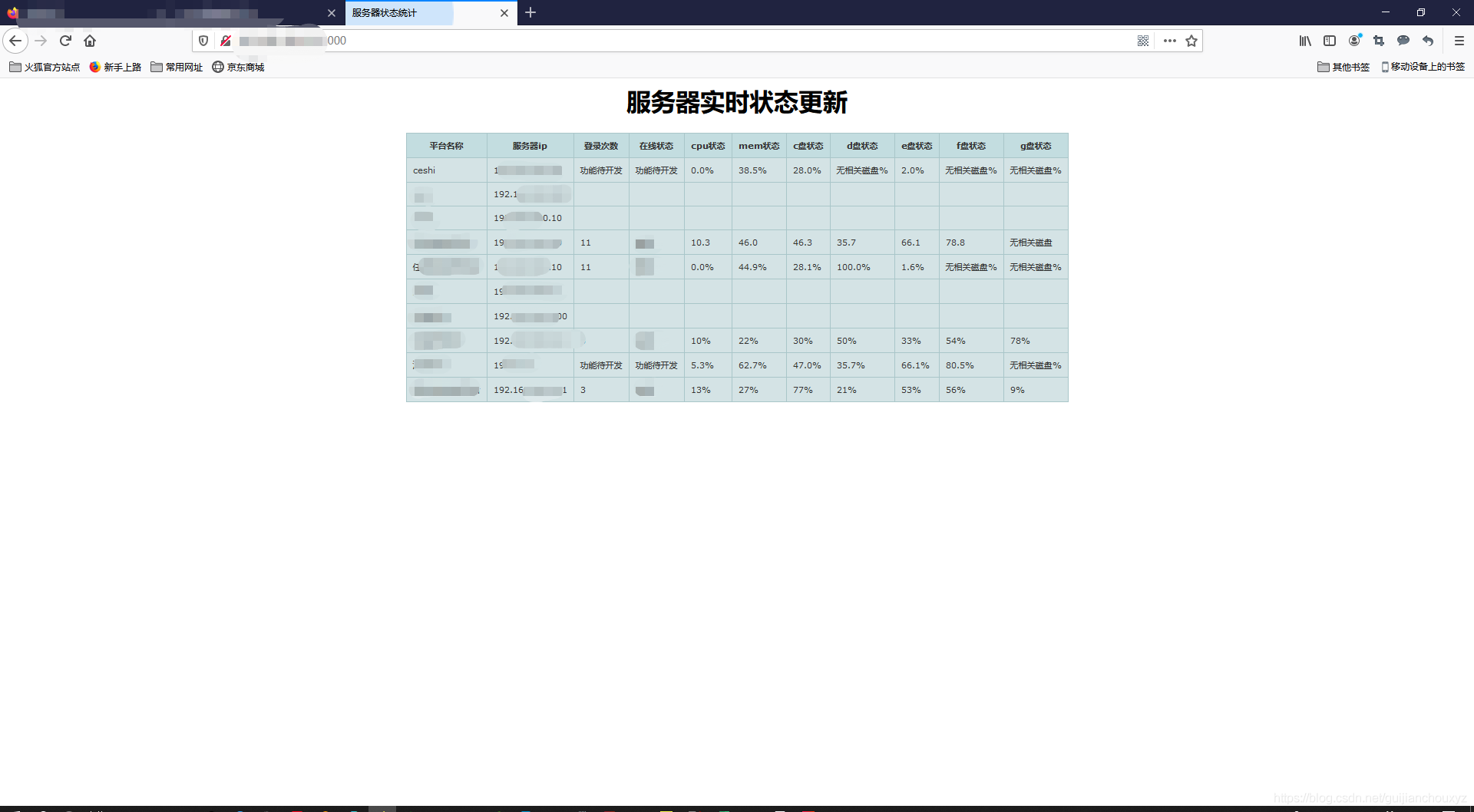Open 其他书签 bookmarks folder
1474x812 pixels.
click(x=1343, y=68)
